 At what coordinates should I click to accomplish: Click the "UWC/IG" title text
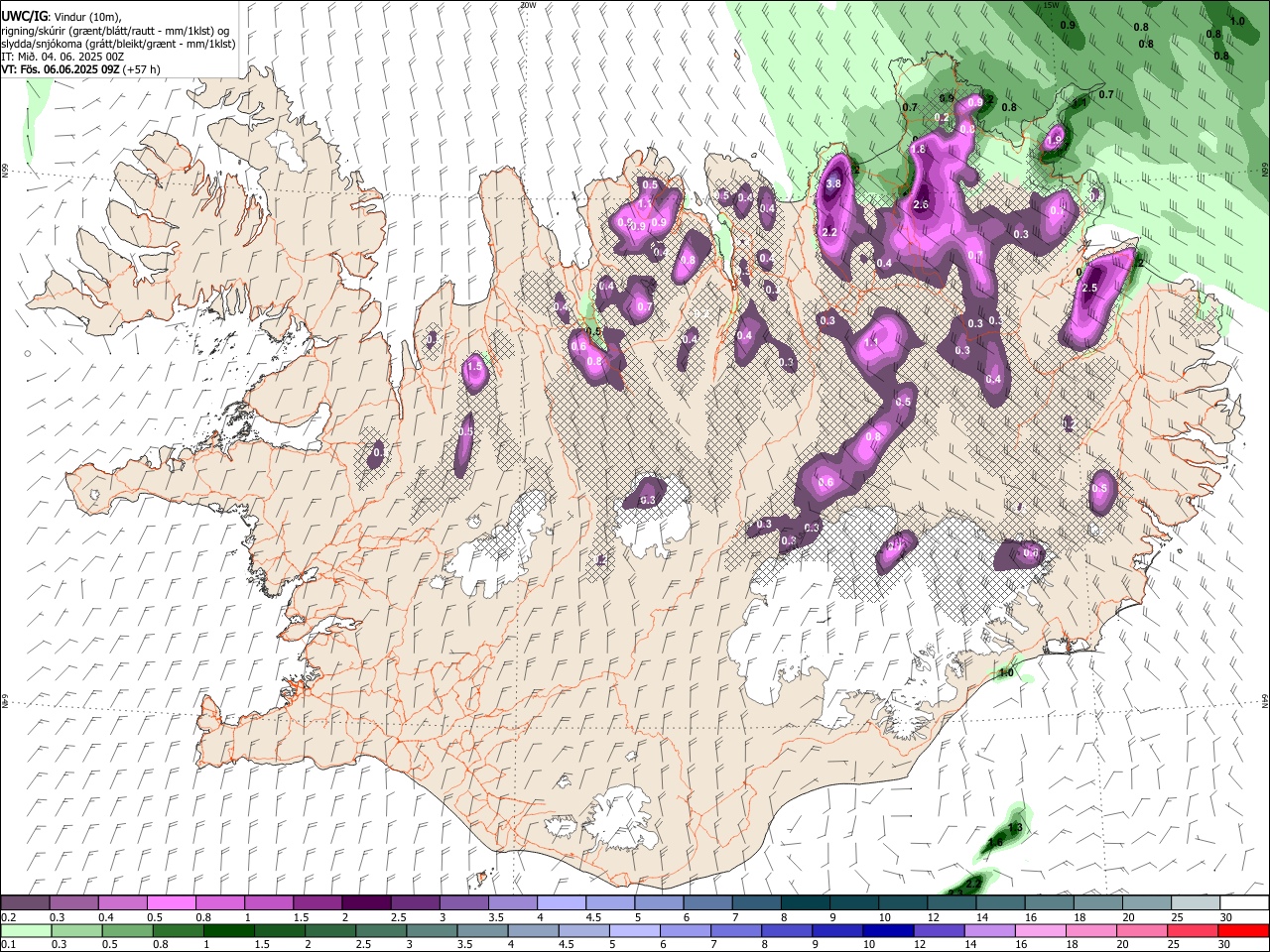coord(24,17)
